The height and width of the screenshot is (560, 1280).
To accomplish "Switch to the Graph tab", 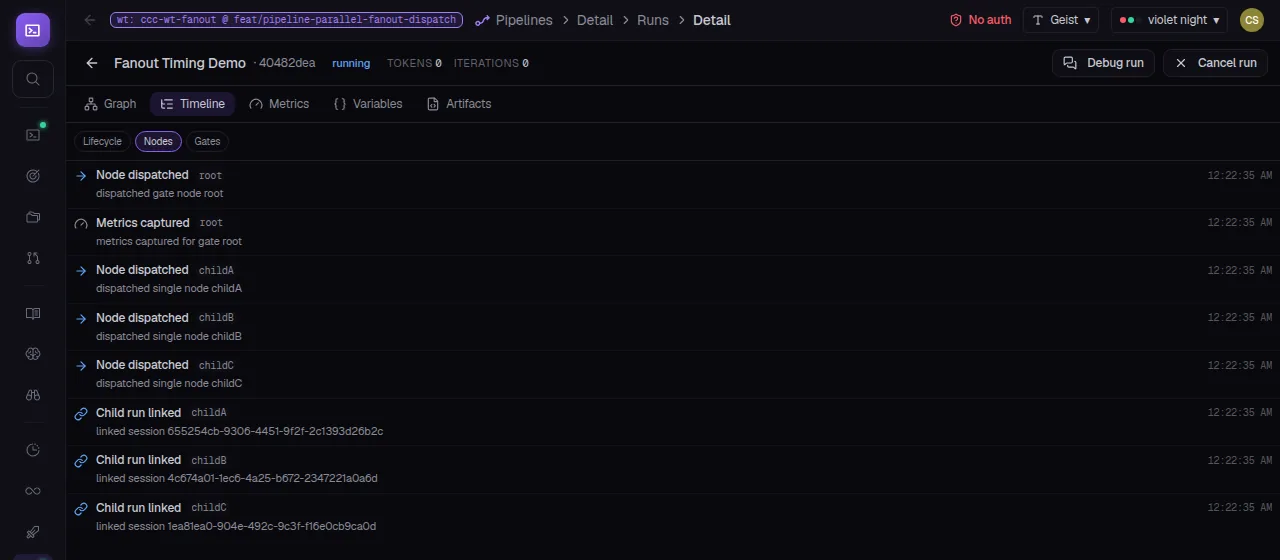I will click(x=110, y=104).
